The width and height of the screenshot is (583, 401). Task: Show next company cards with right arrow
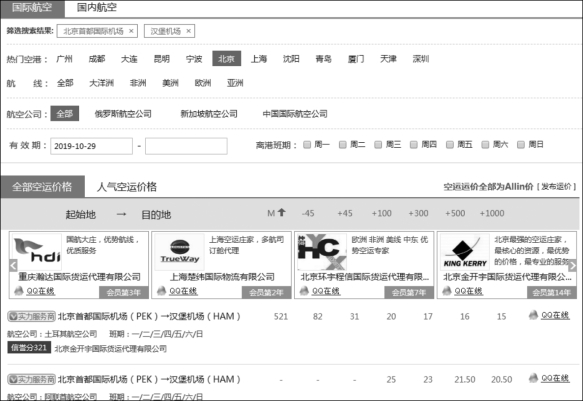(x=573, y=265)
